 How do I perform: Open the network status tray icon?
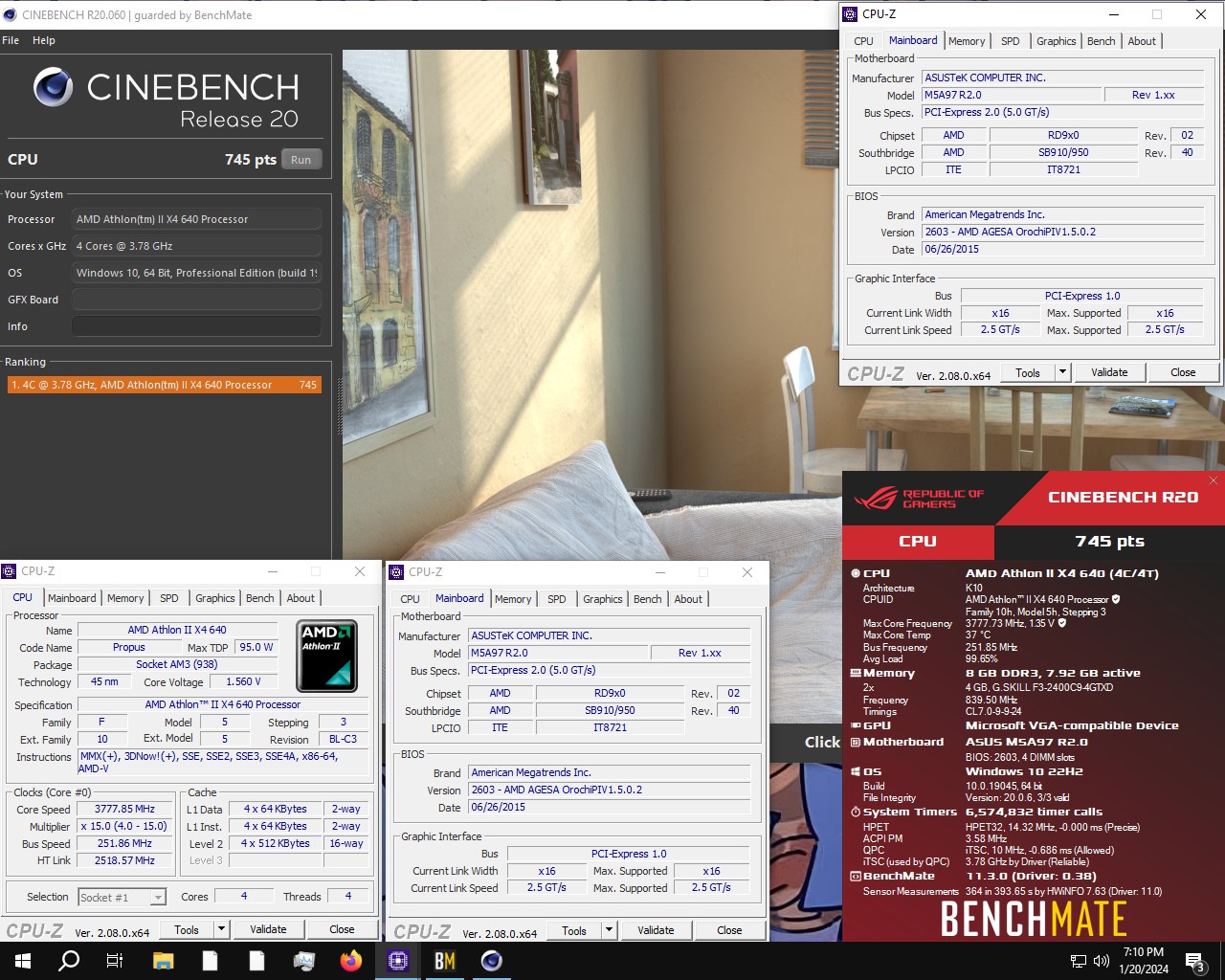pyautogui.click(x=1079, y=961)
